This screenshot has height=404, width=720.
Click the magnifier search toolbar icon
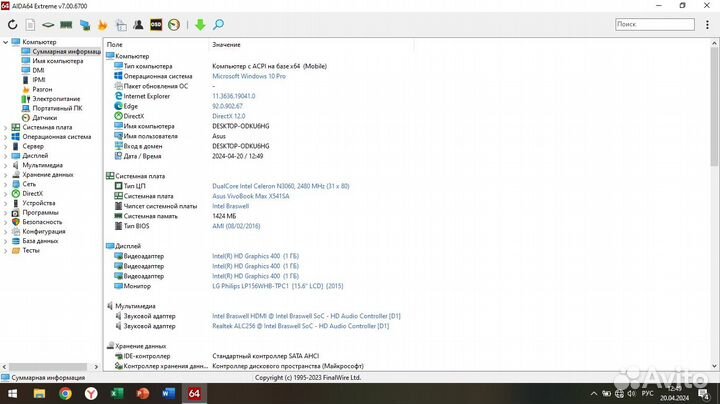click(219, 25)
